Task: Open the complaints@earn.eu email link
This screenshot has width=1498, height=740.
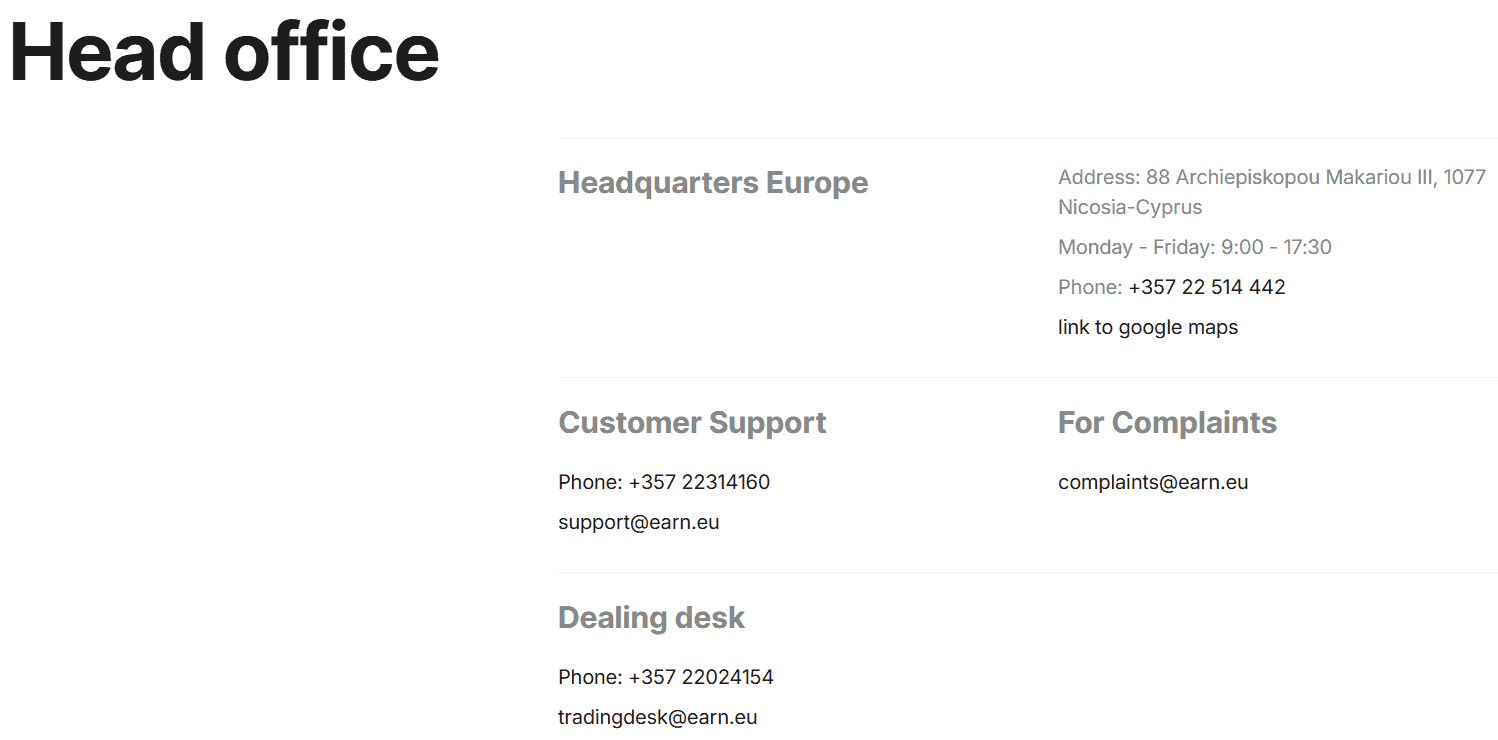Action: pyautogui.click(x=1152, y=482)
